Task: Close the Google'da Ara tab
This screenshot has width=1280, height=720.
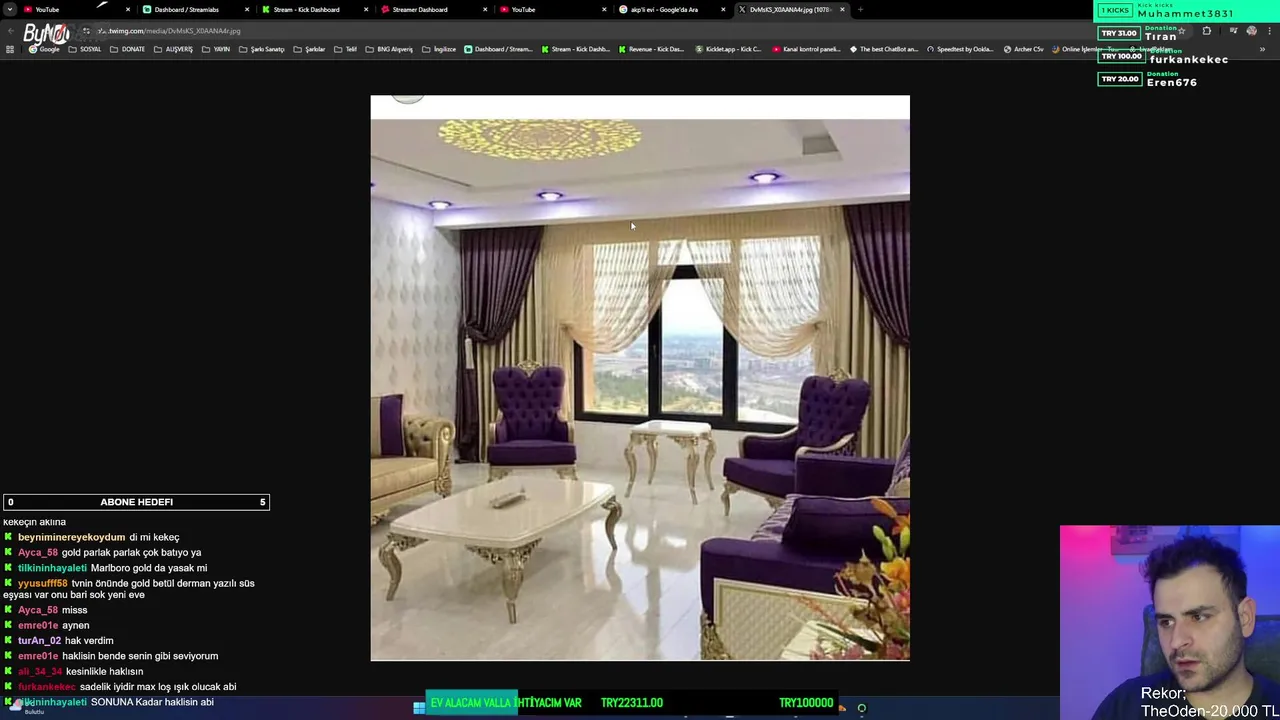Action: pos(723,9)
